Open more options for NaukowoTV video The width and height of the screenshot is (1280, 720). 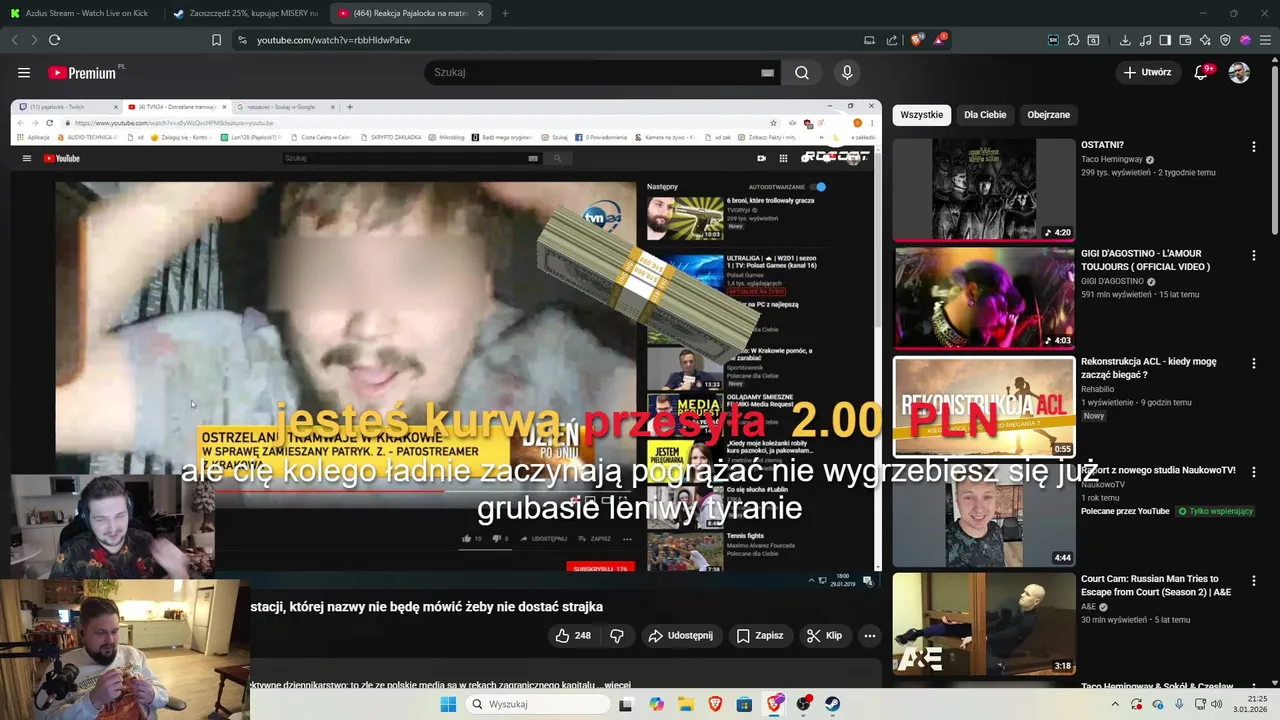1253,471
